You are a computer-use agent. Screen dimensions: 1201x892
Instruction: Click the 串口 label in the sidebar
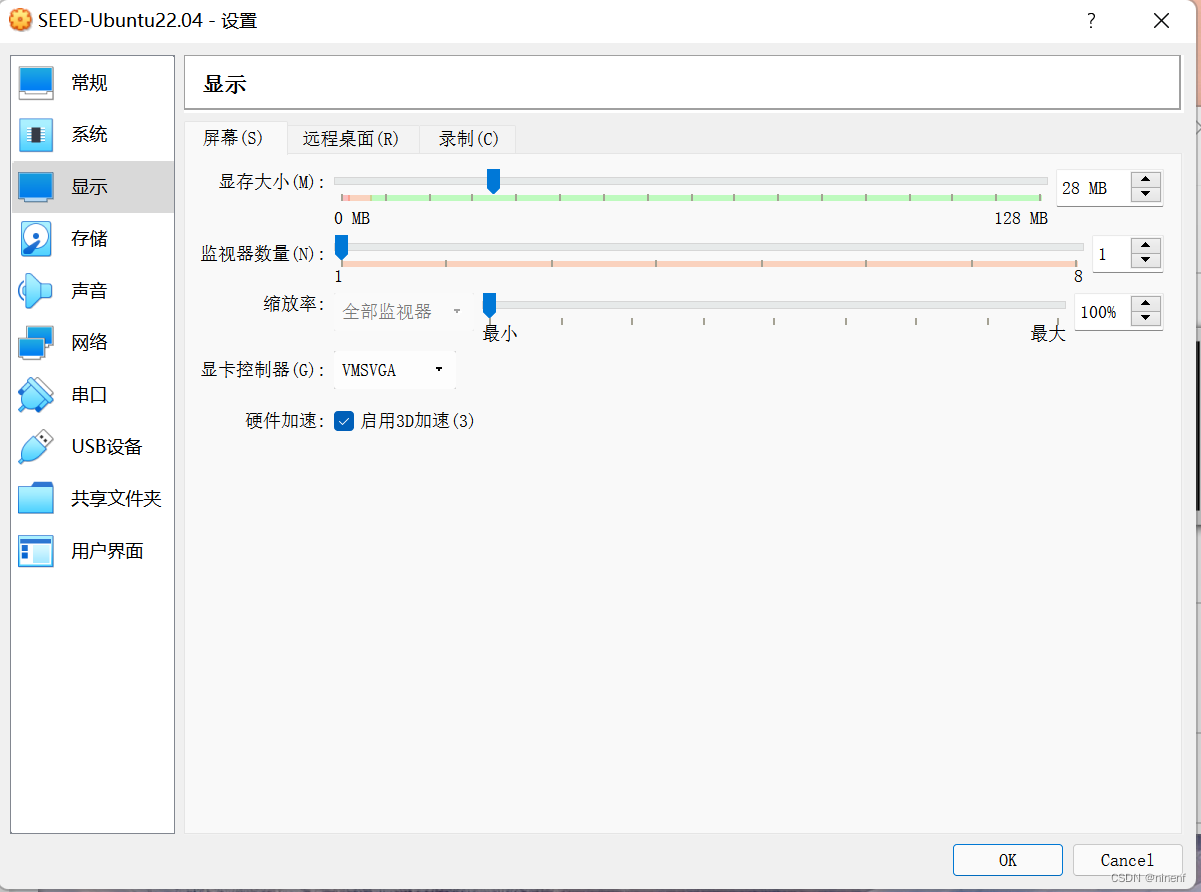tap(89, 395)
